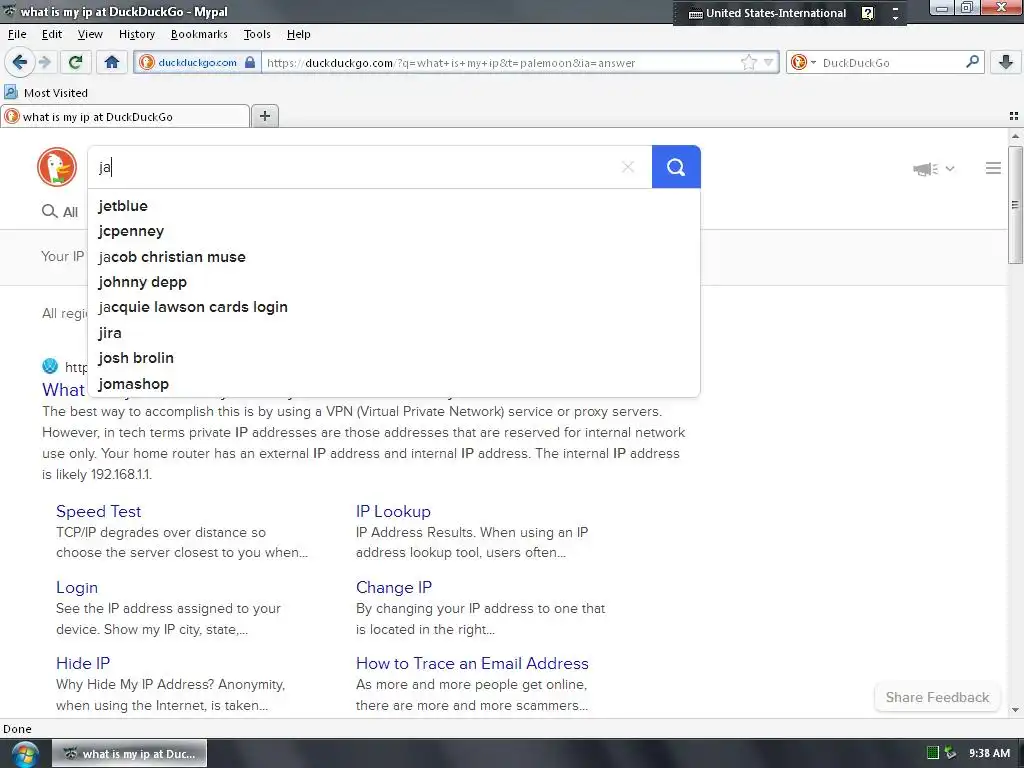Choose 'jacquie lawson cards login' suggestion
The image size is (1024, 768).
coord(394,307)
